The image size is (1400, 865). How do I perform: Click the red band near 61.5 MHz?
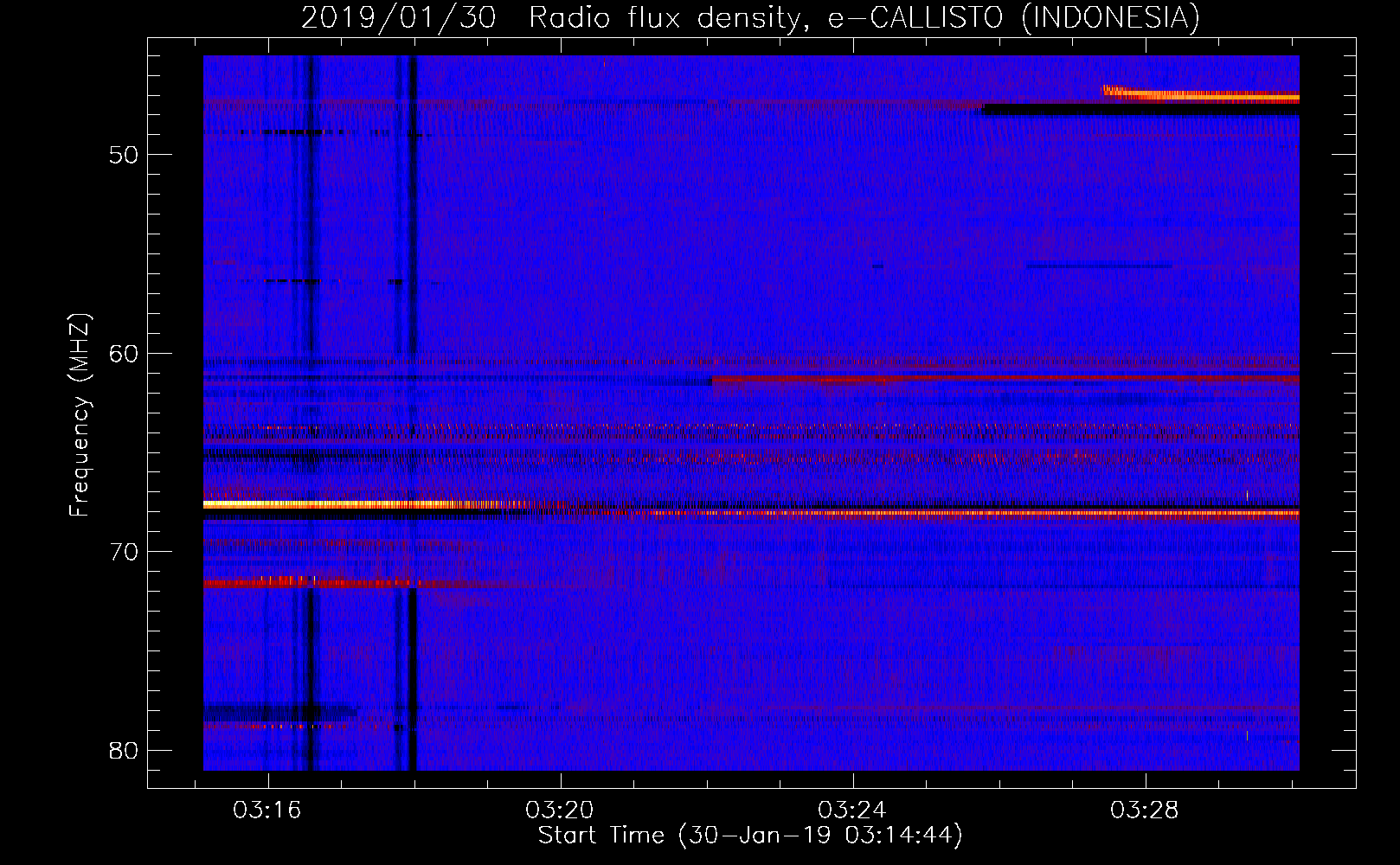click(x=1005, y=379)
